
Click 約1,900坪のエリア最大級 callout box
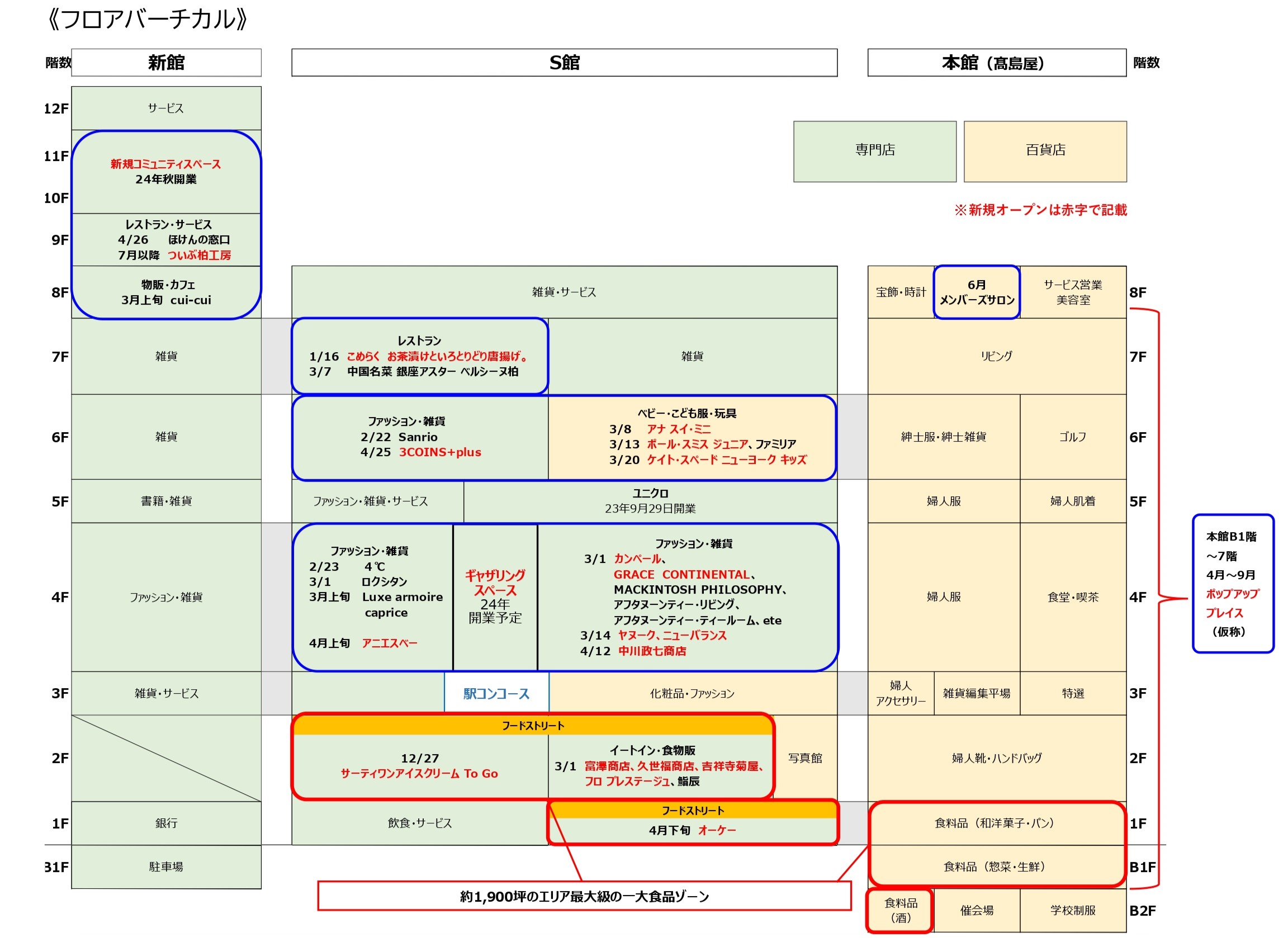[x=585, y=897]
